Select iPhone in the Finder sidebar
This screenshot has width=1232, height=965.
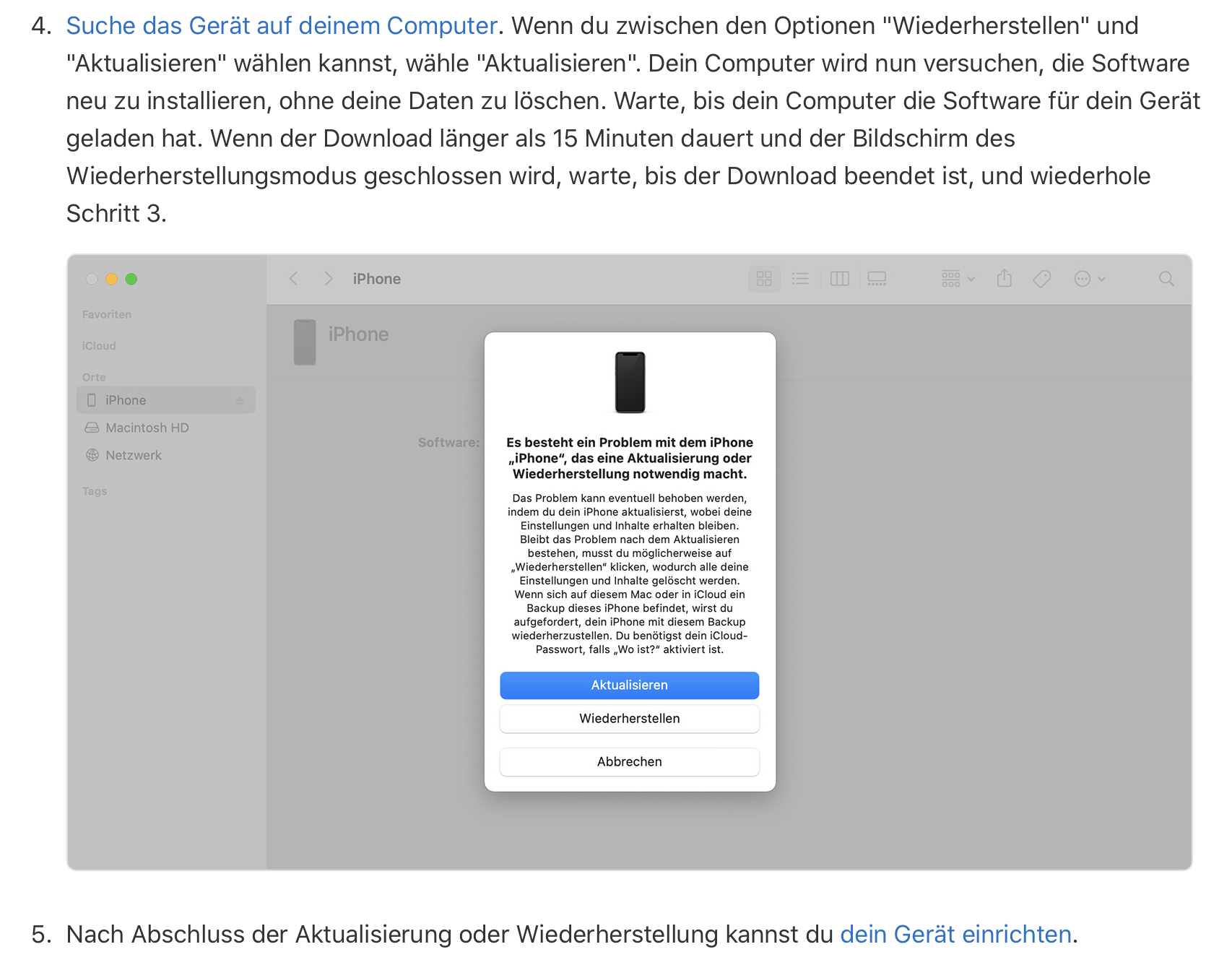(166, 400)
